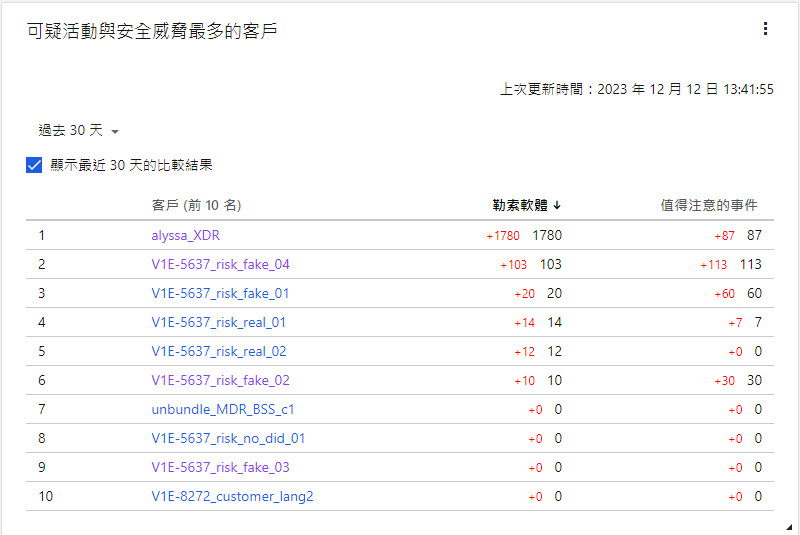Sort by the 值得注意的事件 column header
Image resolution: width=800 pixels, height=535 pixels.
point(708,205)
